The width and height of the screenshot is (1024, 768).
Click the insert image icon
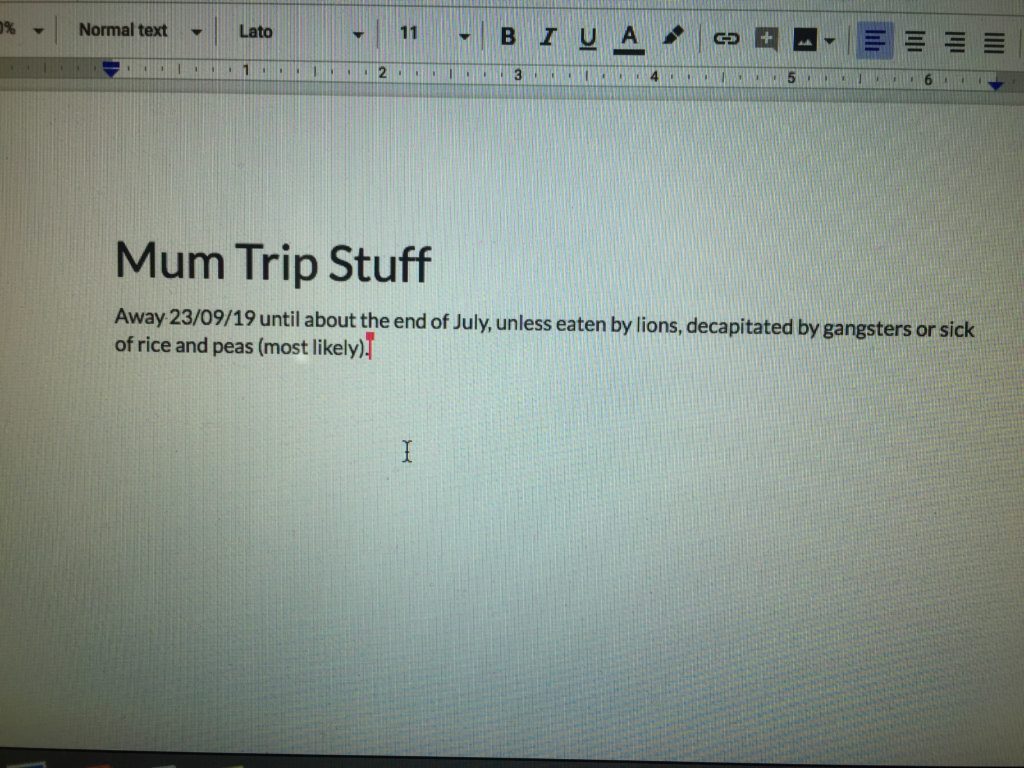[804, 40]
